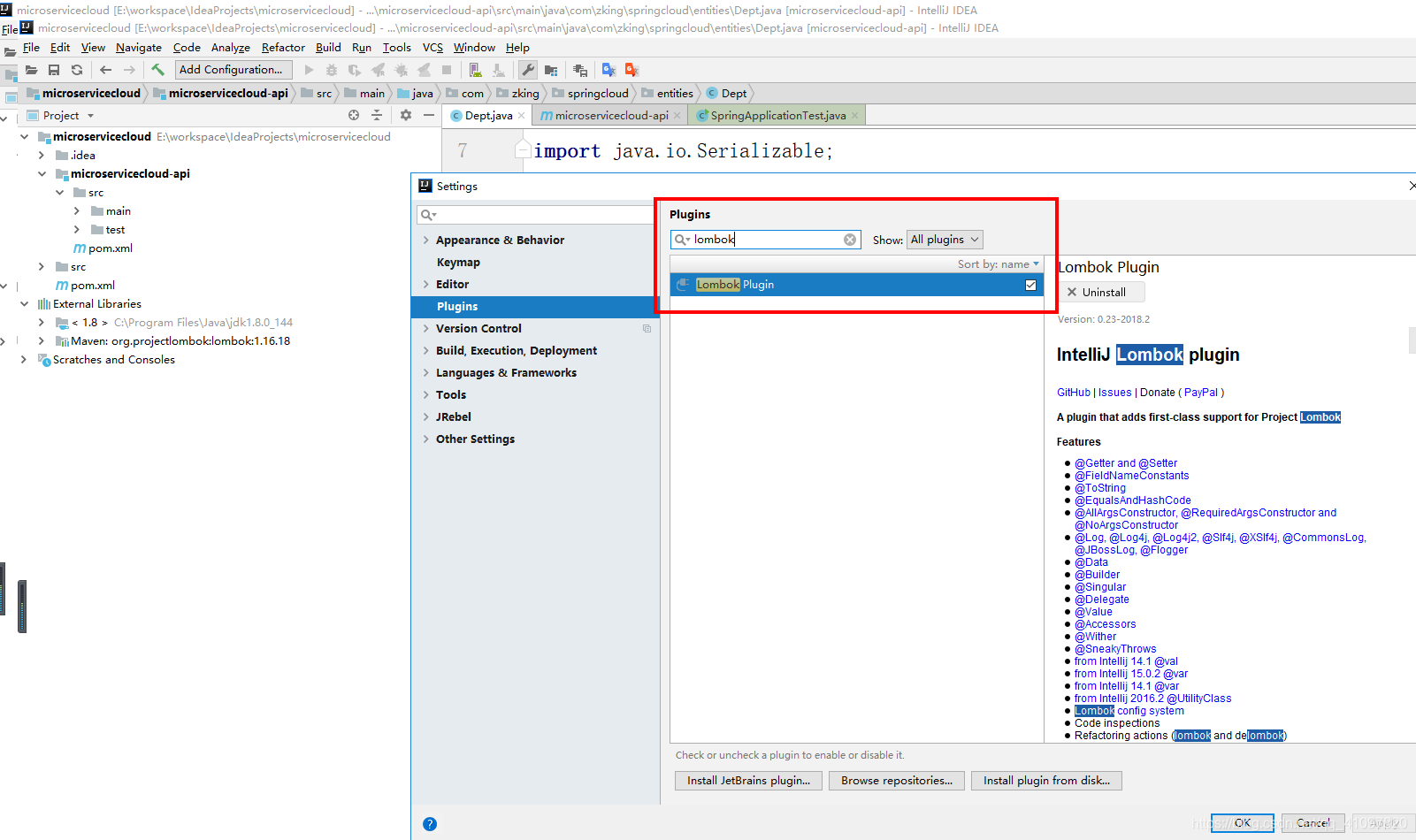Image resolution: width=1416 pixels, height=840 pixels.
Task: Click the settings search field
Action: click(535, 215)
